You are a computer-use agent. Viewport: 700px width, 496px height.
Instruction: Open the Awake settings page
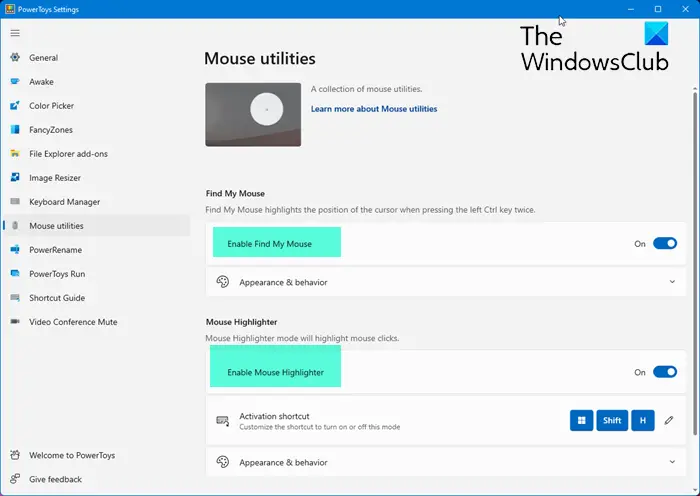click(96, 81)
